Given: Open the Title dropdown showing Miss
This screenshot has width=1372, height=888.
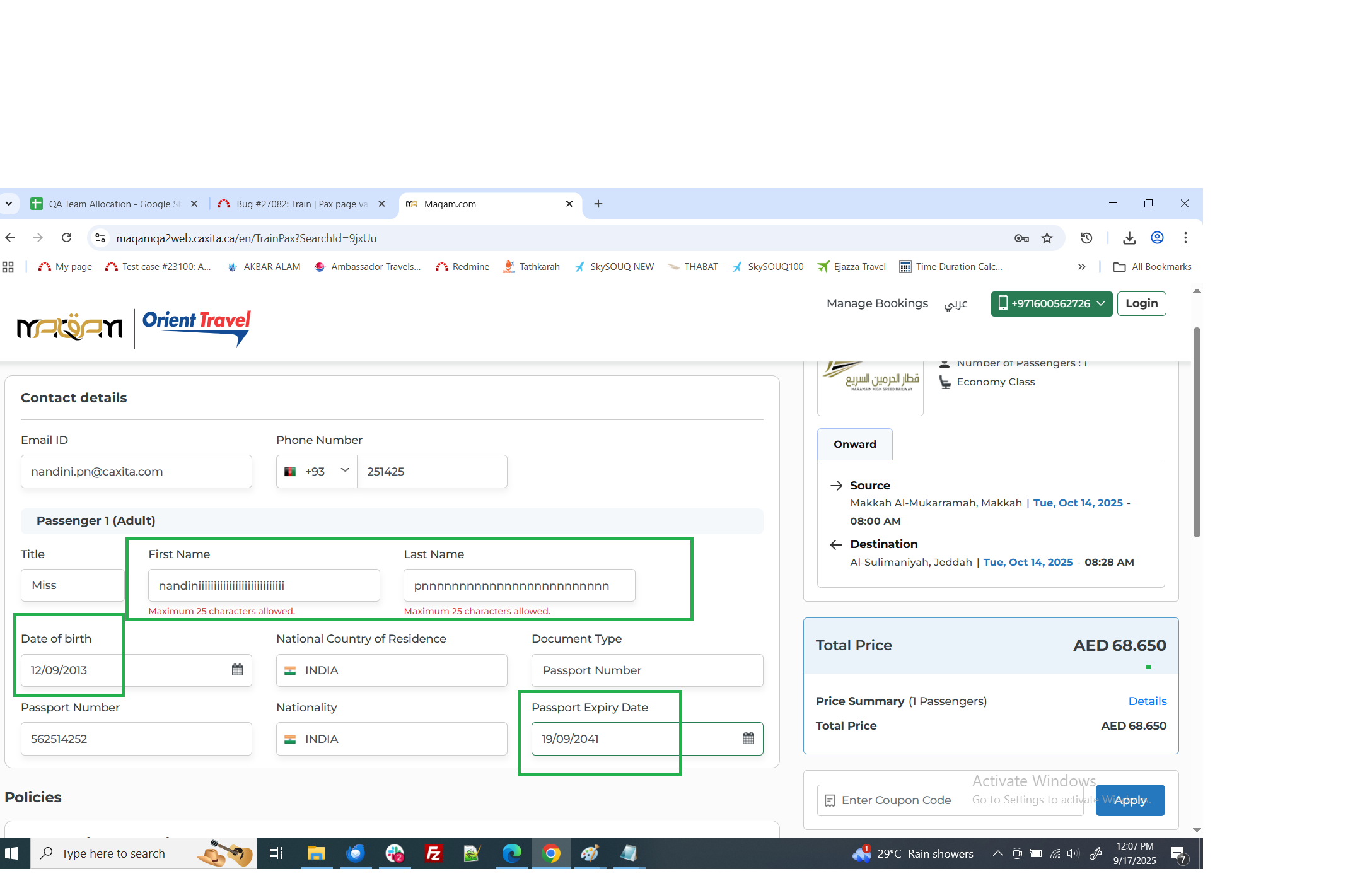Looking at the screenshot, I should click(x=73, y=585).
